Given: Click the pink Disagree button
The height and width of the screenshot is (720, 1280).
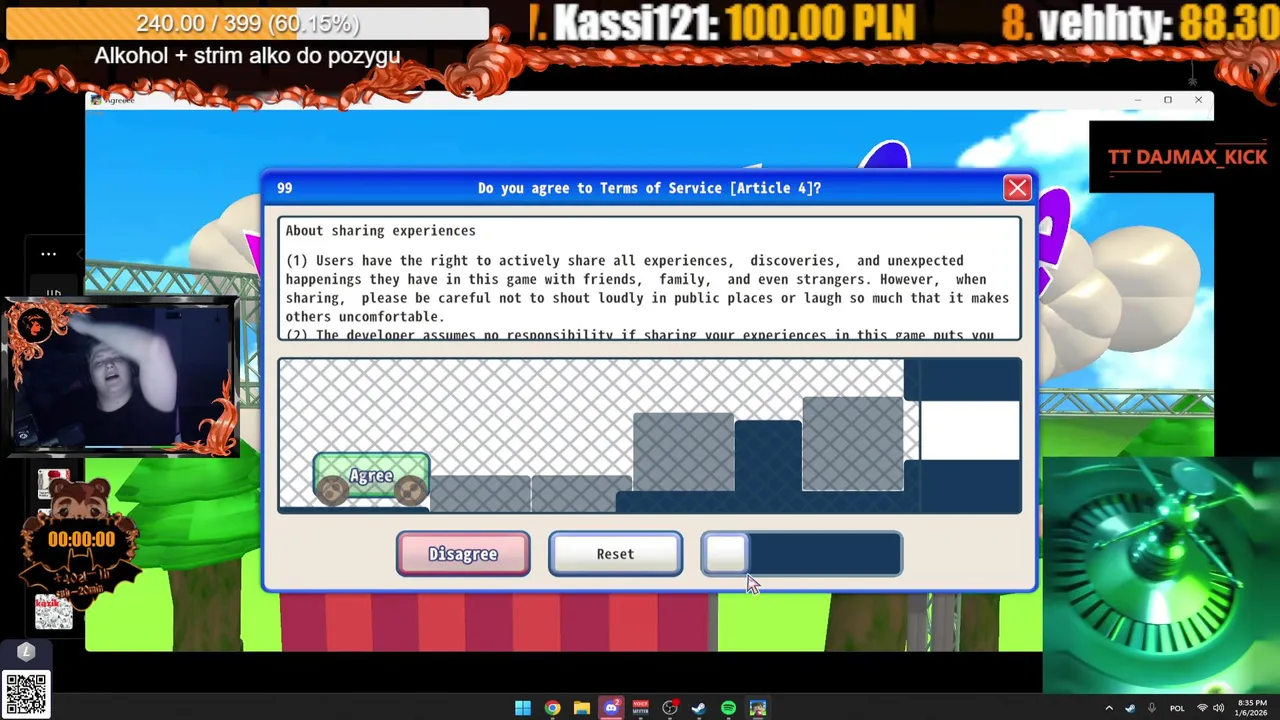Looking at the screenshot, I should click(x=463, y=554).
